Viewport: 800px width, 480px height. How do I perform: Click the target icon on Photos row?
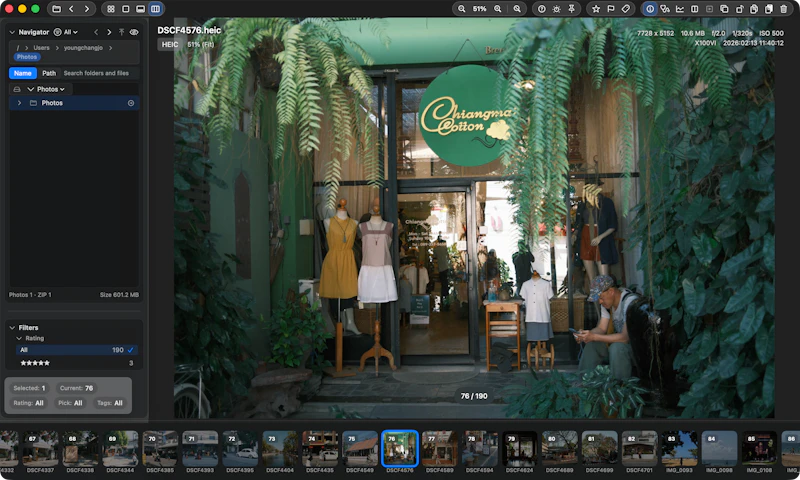click(131, 103)
